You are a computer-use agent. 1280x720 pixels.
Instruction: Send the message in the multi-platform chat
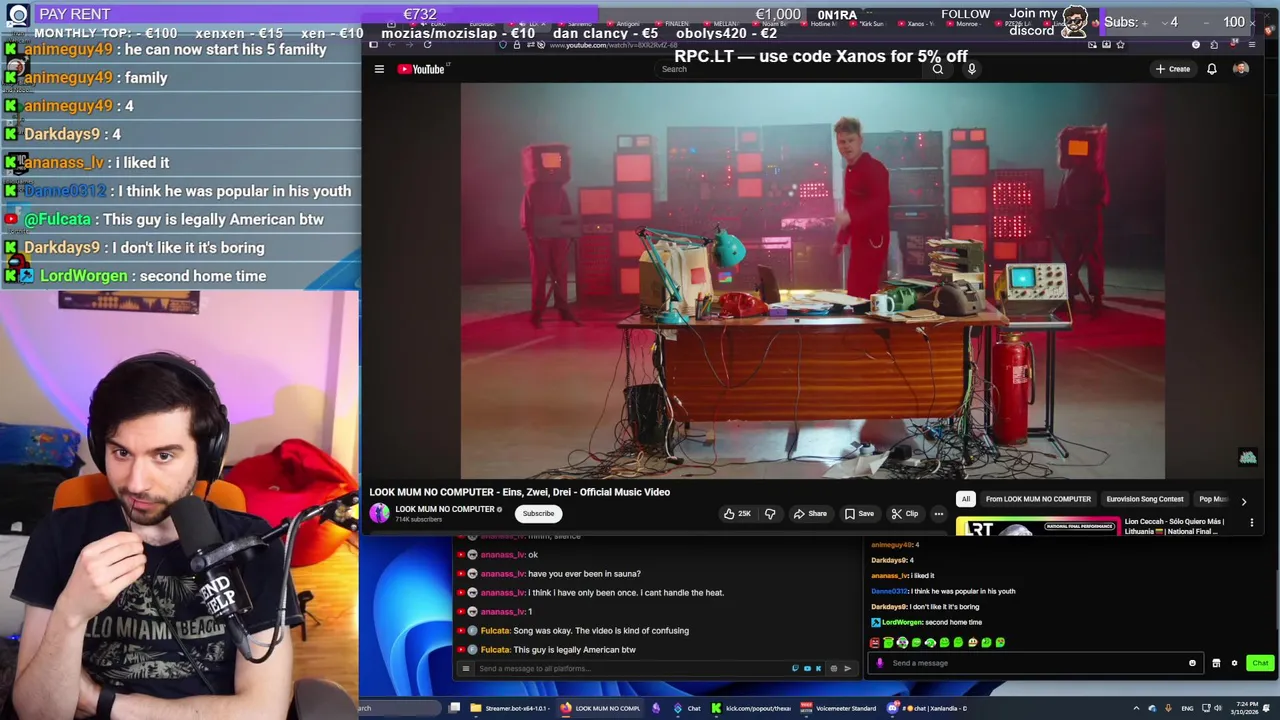[847, 668]
